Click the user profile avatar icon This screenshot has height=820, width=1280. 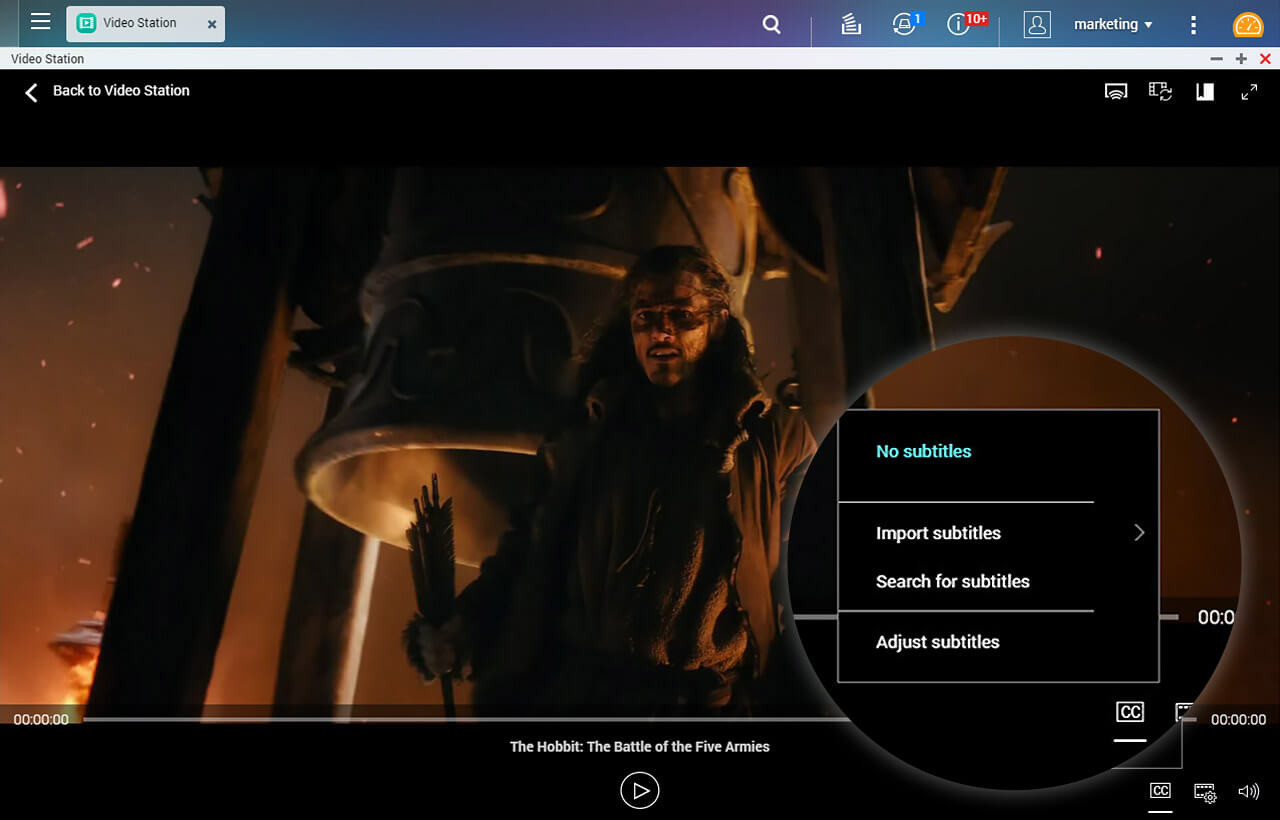(x=1037, y=24)
